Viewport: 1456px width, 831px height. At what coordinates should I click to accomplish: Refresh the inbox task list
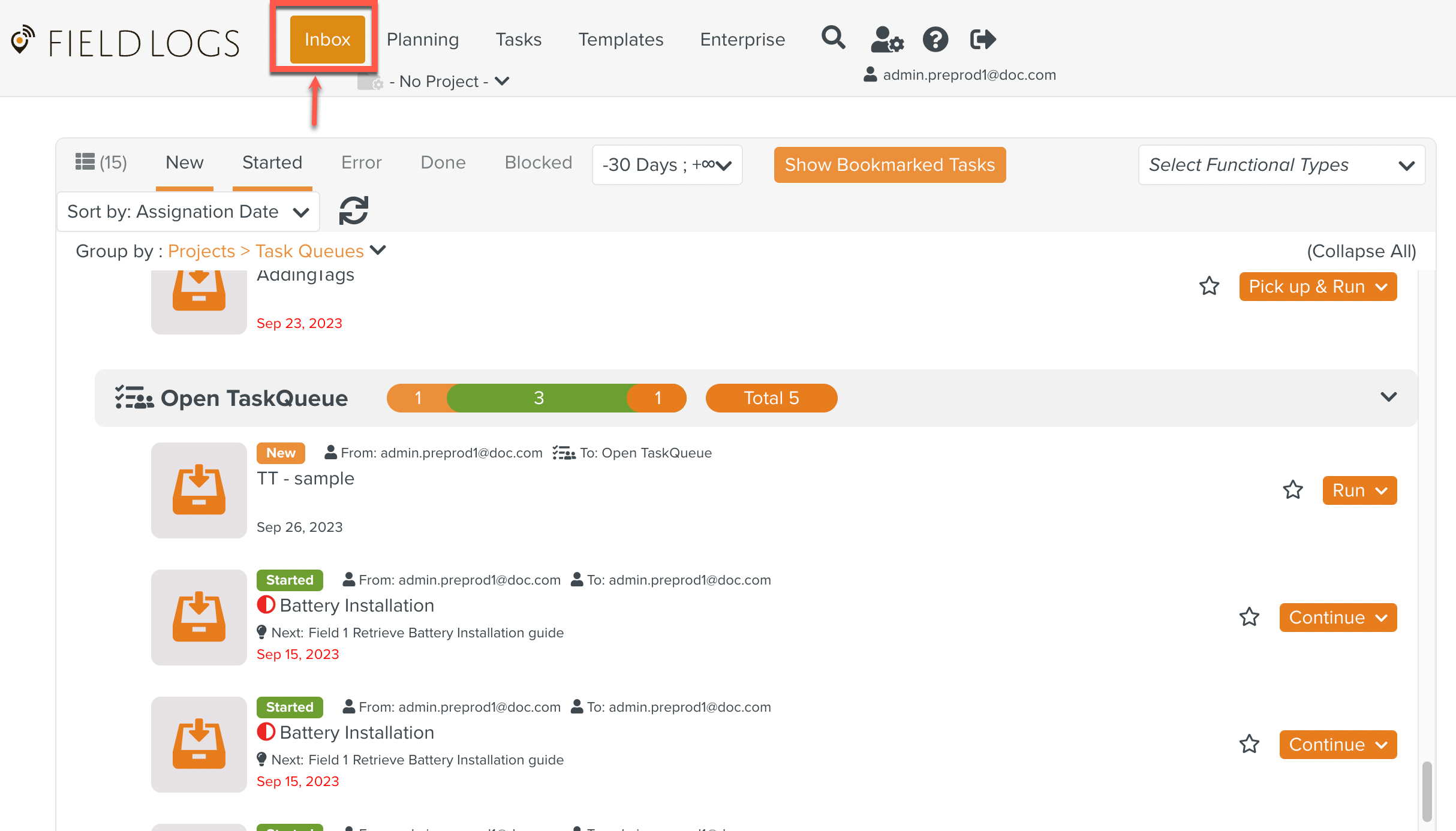click(353, 211)
